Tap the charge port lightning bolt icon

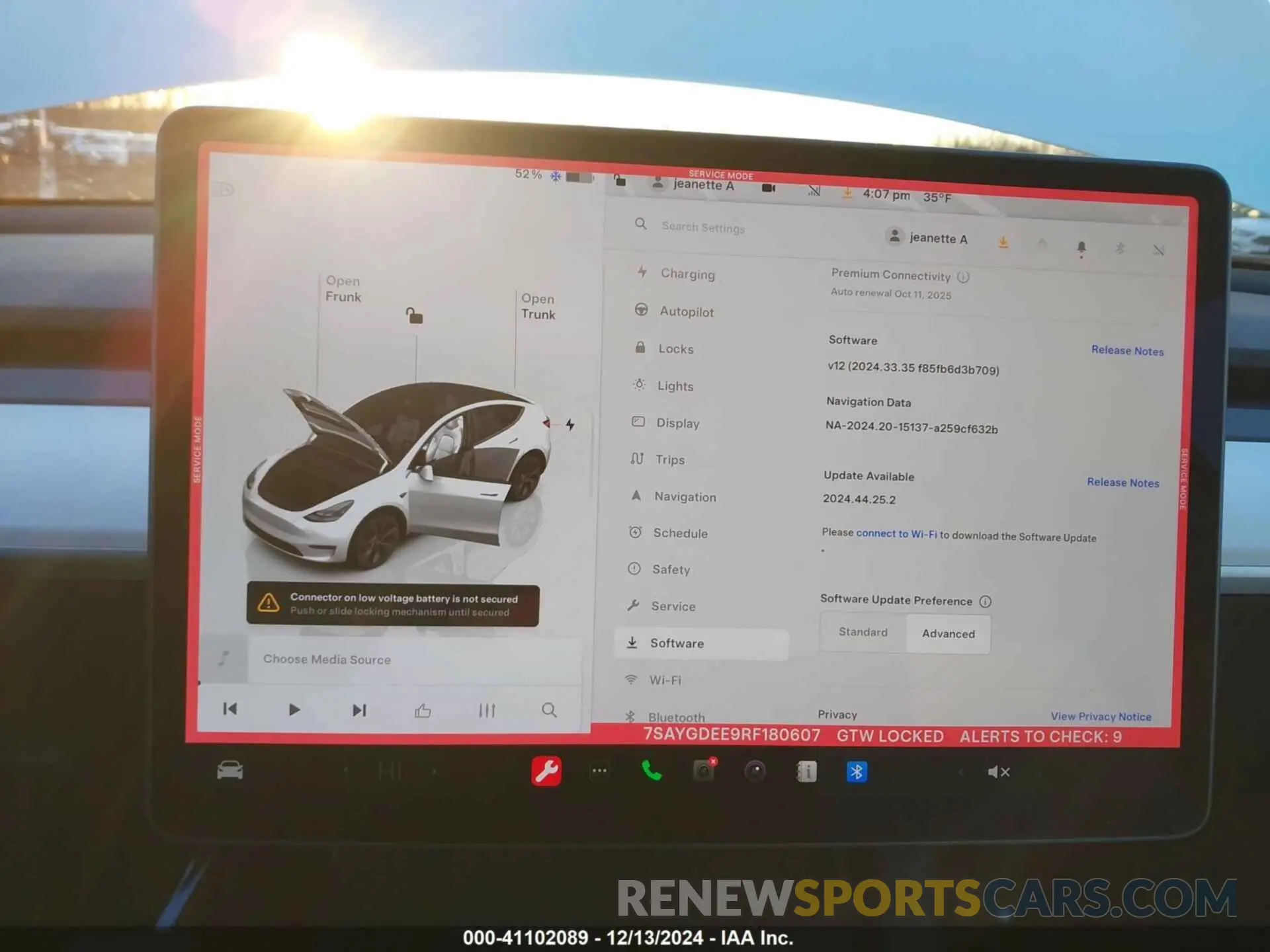[570, 424]
